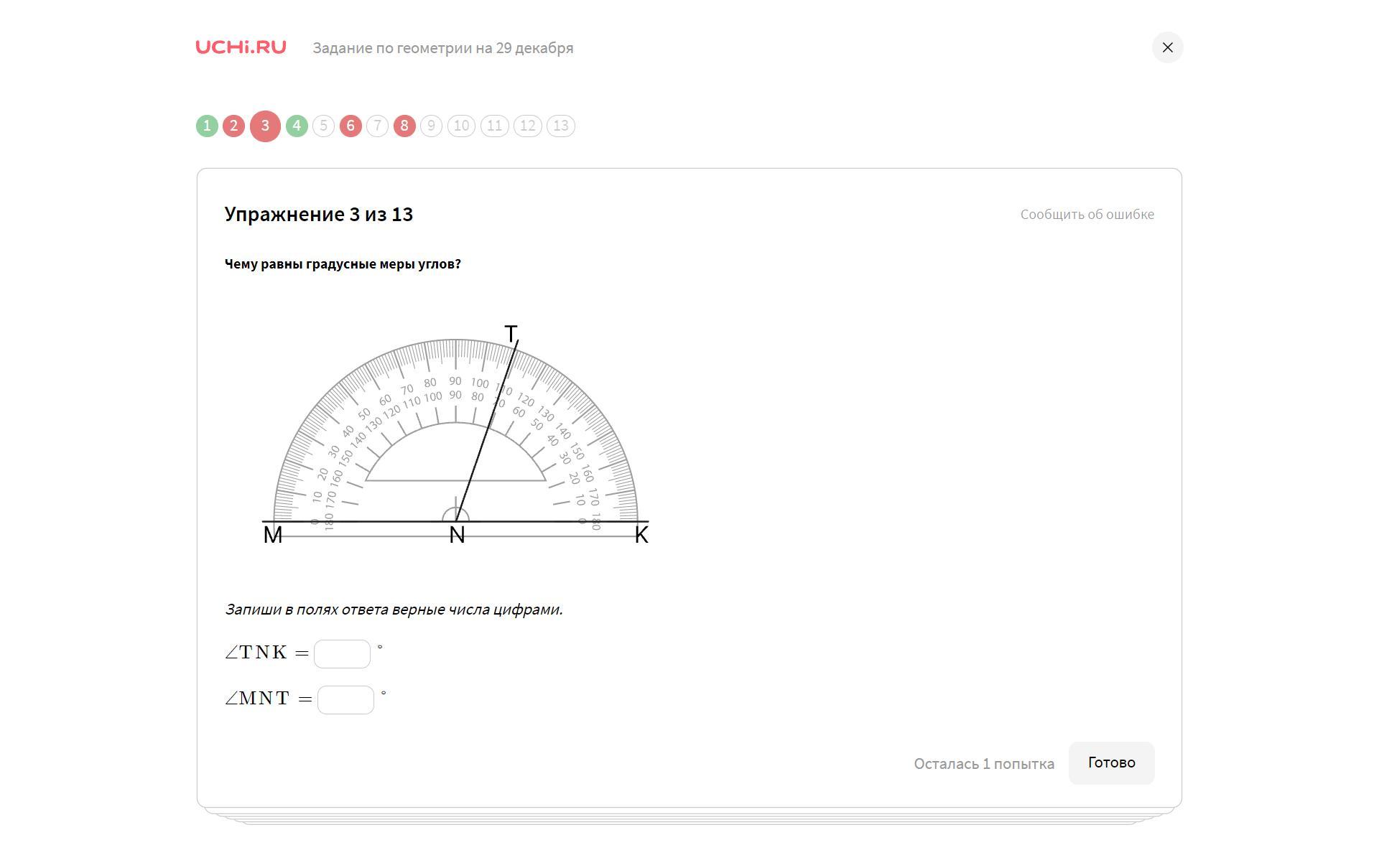This screenshot has width=1379, height=868.
Task: Select exercise 11 bubble
Action: click(x=494, y=126)
